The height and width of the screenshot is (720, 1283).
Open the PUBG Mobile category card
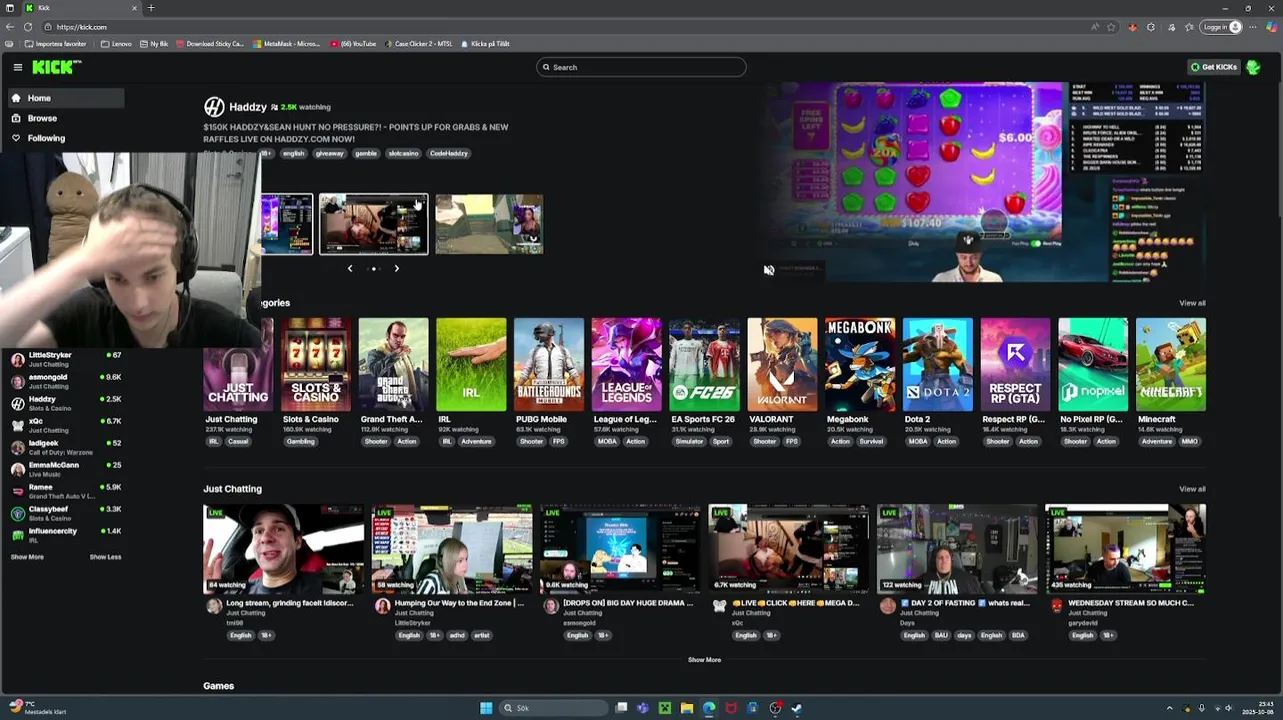pyautogui.click(x=548, y=365)
